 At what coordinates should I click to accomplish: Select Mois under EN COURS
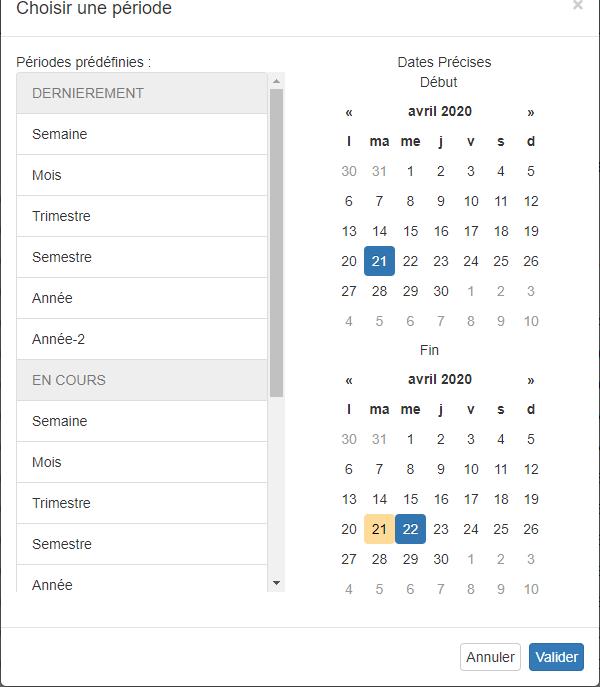142,462
